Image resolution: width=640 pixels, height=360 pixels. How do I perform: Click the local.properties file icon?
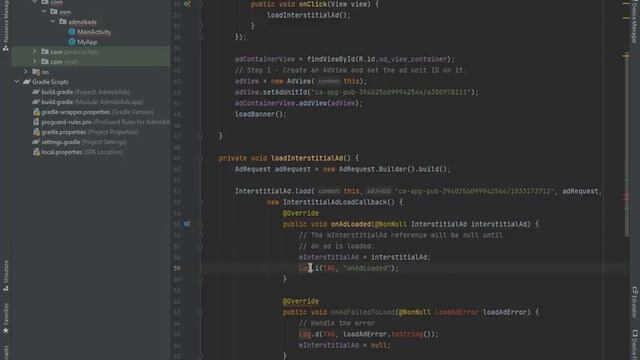point(36,152)
